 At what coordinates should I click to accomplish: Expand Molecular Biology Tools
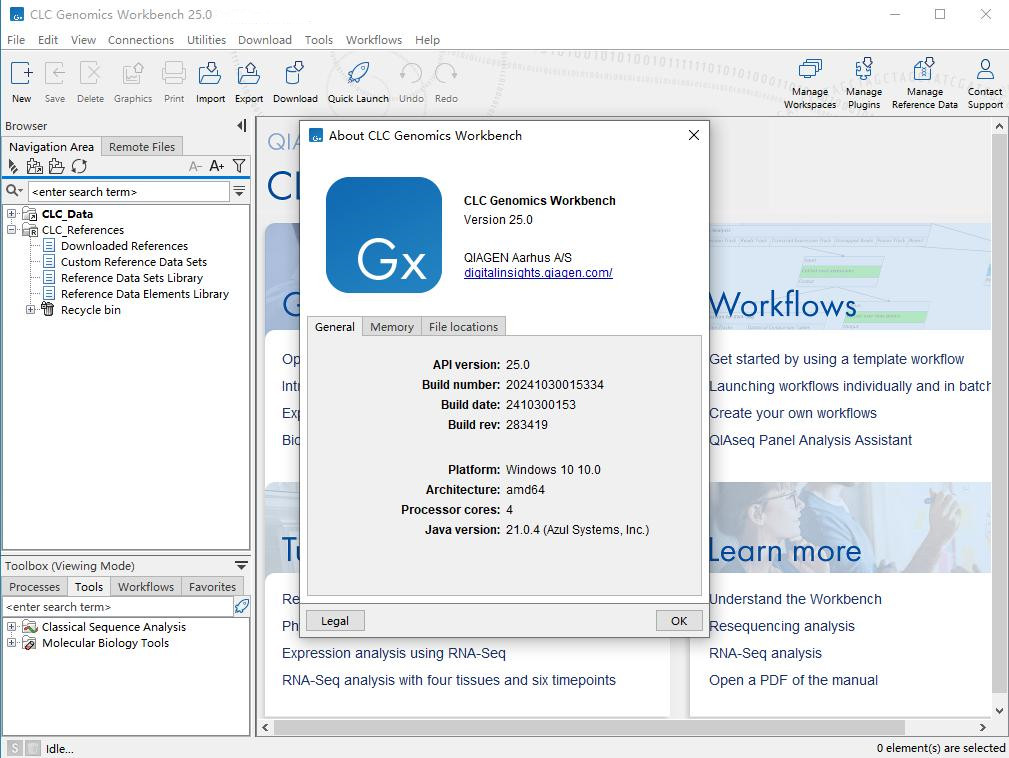tap(12, 642)
